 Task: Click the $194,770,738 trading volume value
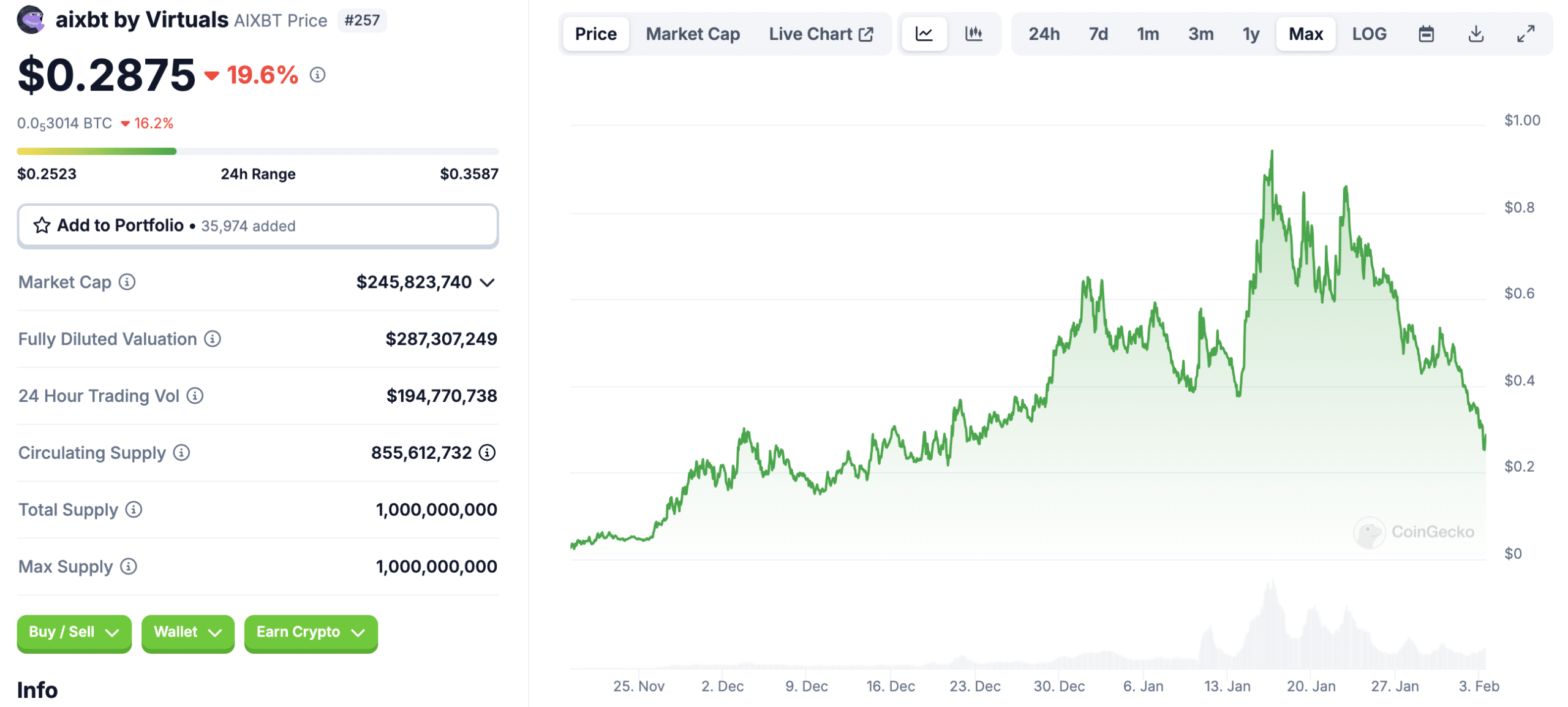[442, 396]
